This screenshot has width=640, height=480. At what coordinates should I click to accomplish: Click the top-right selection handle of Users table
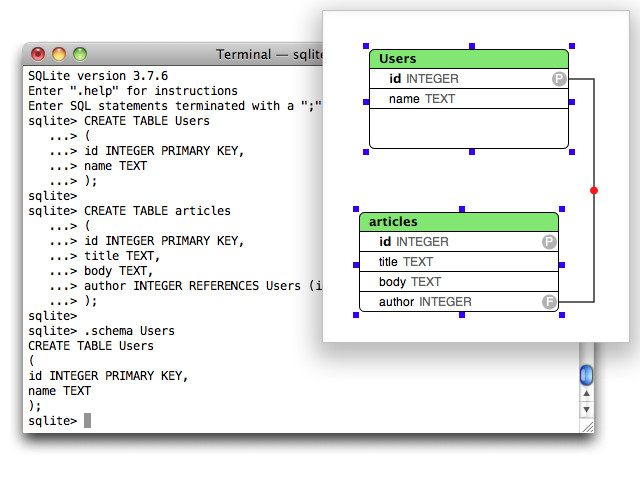pyautogui.click(x=572, y=46)
